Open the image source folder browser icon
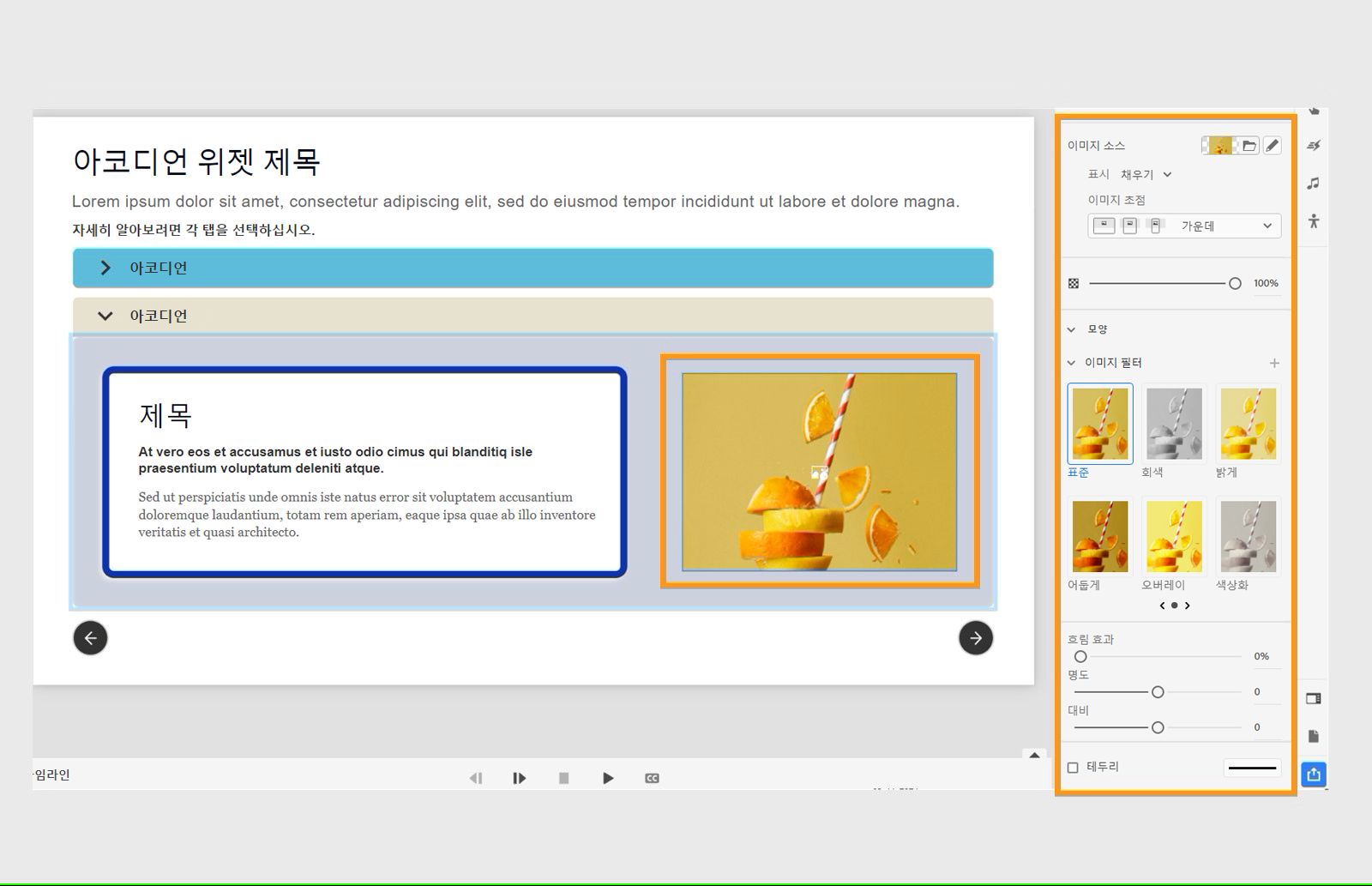Viewport: 1372px width, 886px height. click(x=1251, y=145)
